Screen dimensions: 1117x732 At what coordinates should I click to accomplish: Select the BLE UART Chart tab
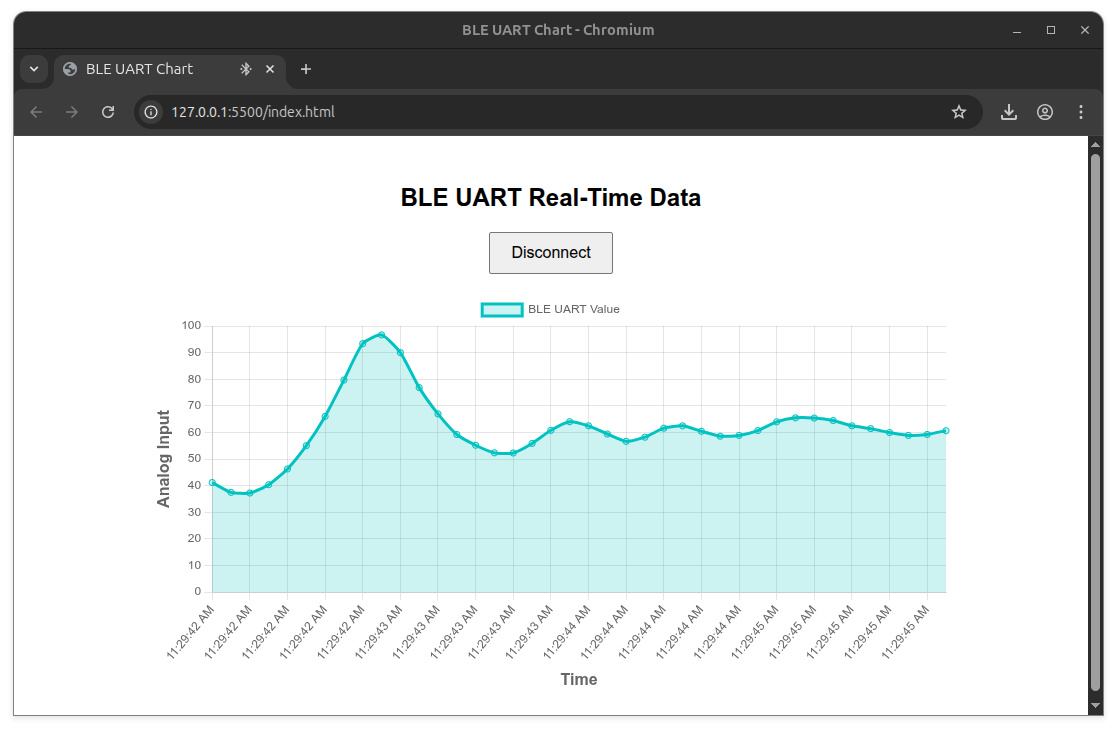click(140, 69)
